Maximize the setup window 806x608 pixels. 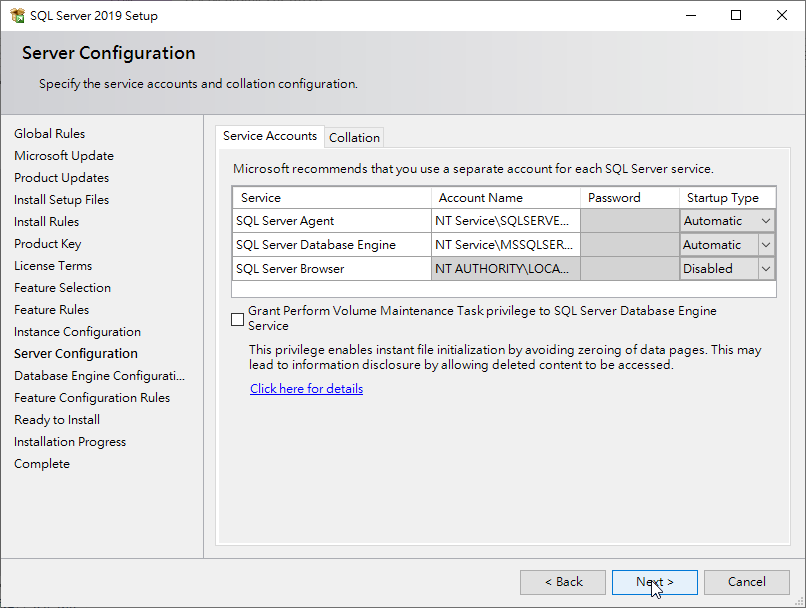(x=736, y=15)
